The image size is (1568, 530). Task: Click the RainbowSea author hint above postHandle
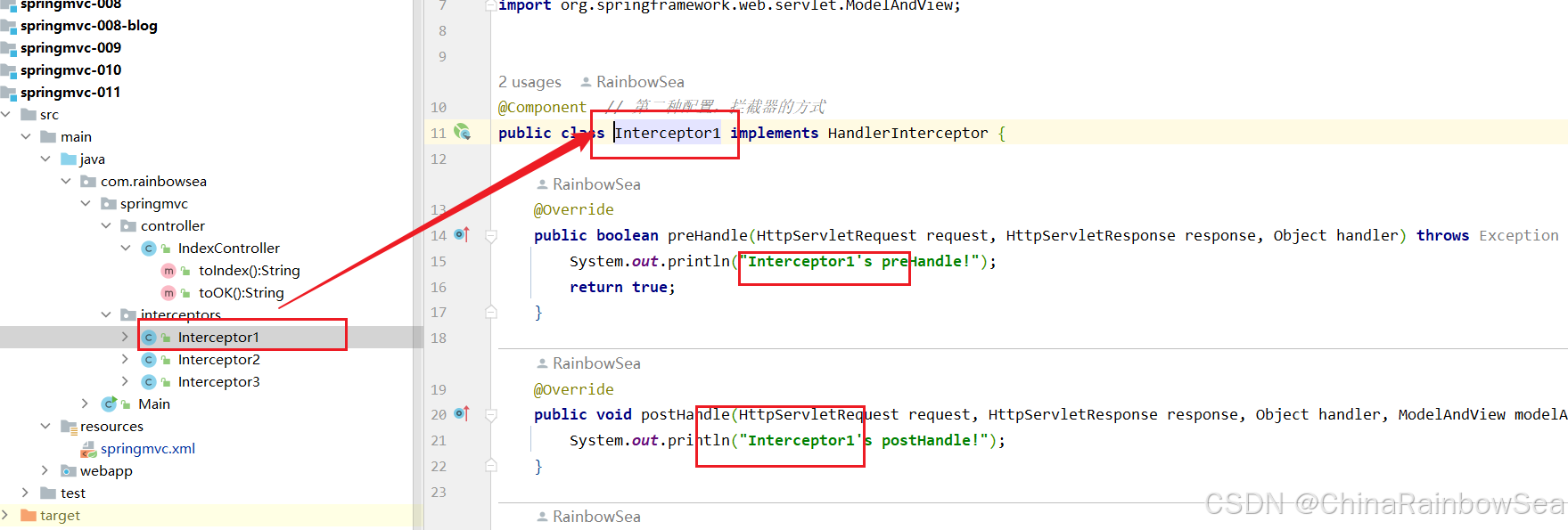587,363
